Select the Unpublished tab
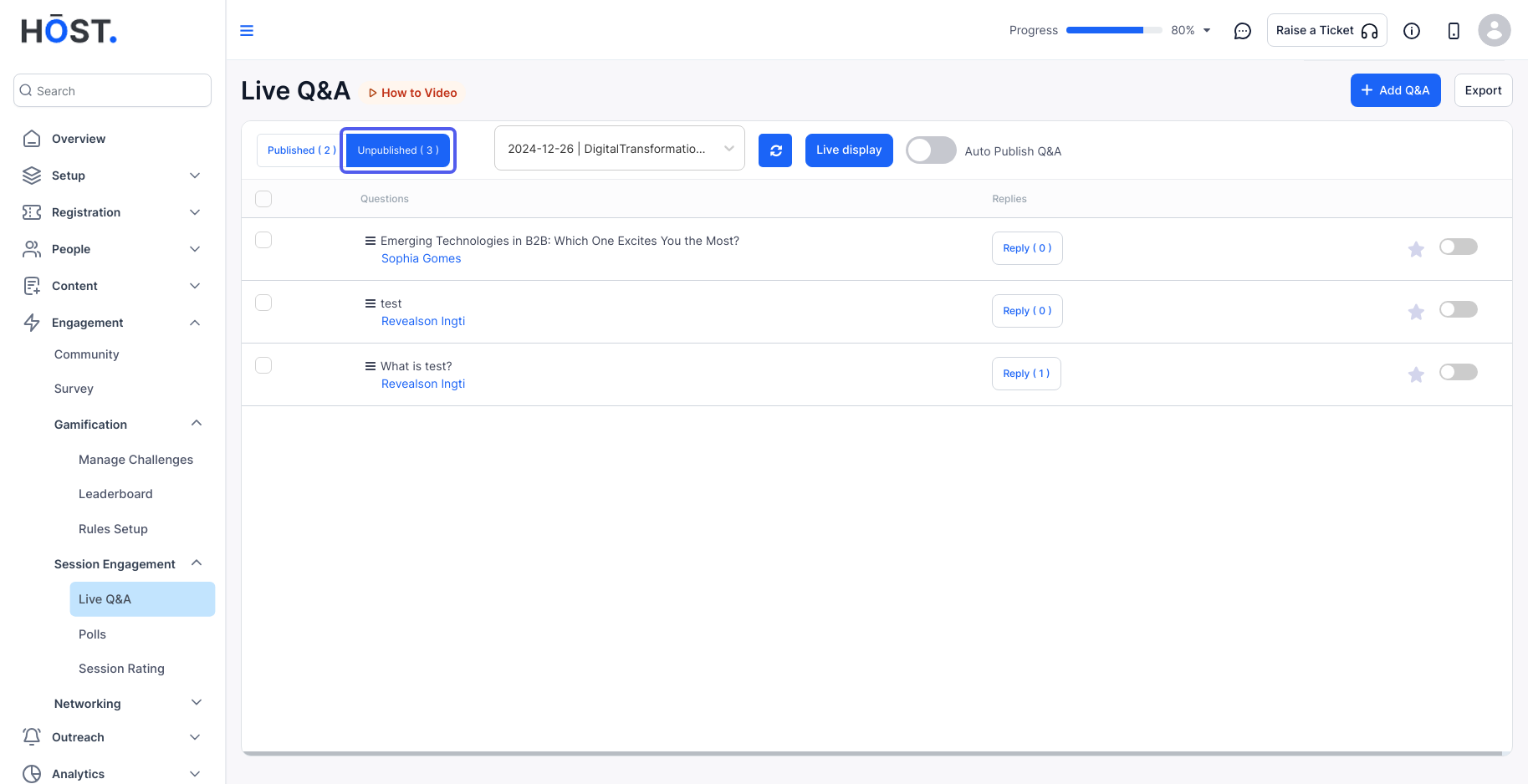 click(x=398, y=150)
